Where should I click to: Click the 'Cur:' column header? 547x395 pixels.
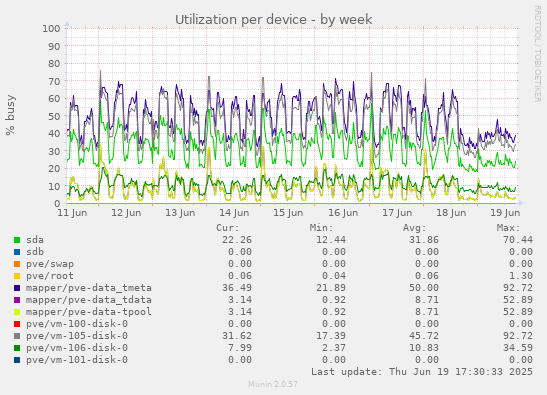point(228,228)
